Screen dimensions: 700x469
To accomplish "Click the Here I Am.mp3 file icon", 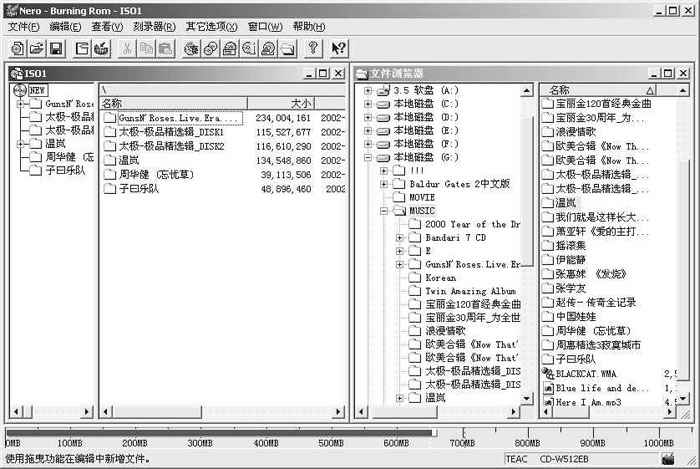I will (x=548, y=402).
